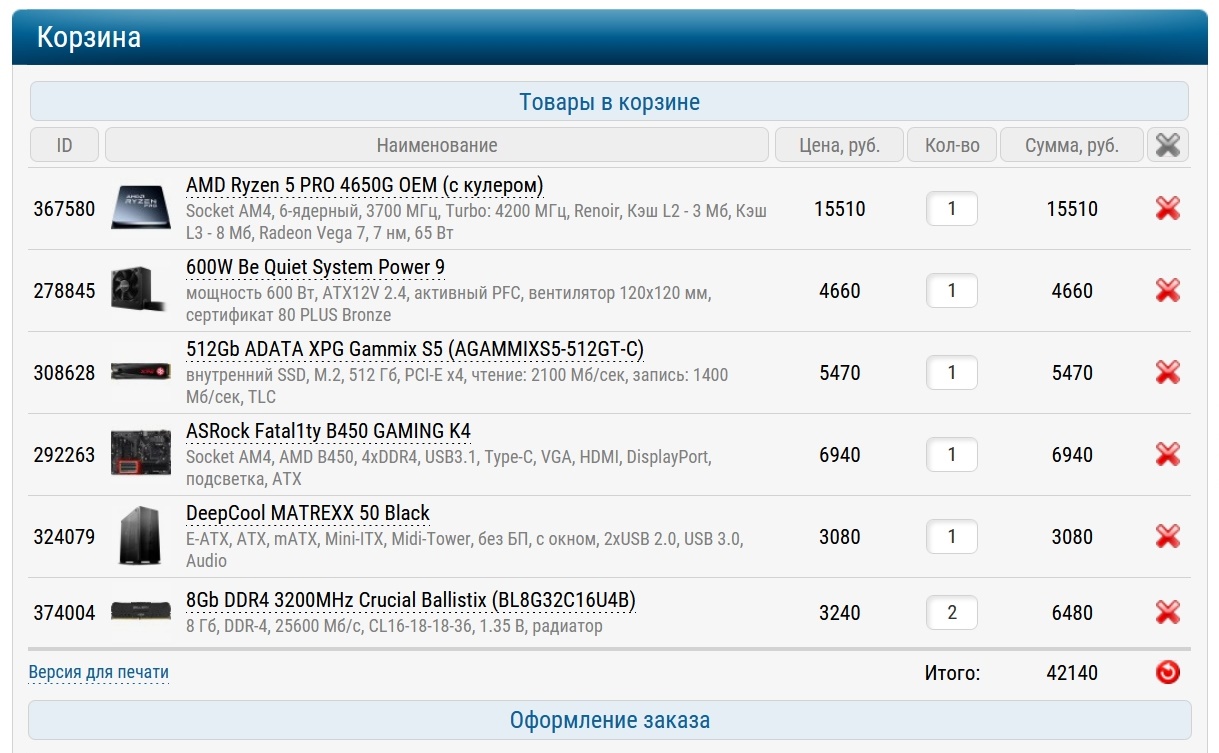Click the Итого: label
This screenshot has height=753, width=1219.
tap(952, 673)
